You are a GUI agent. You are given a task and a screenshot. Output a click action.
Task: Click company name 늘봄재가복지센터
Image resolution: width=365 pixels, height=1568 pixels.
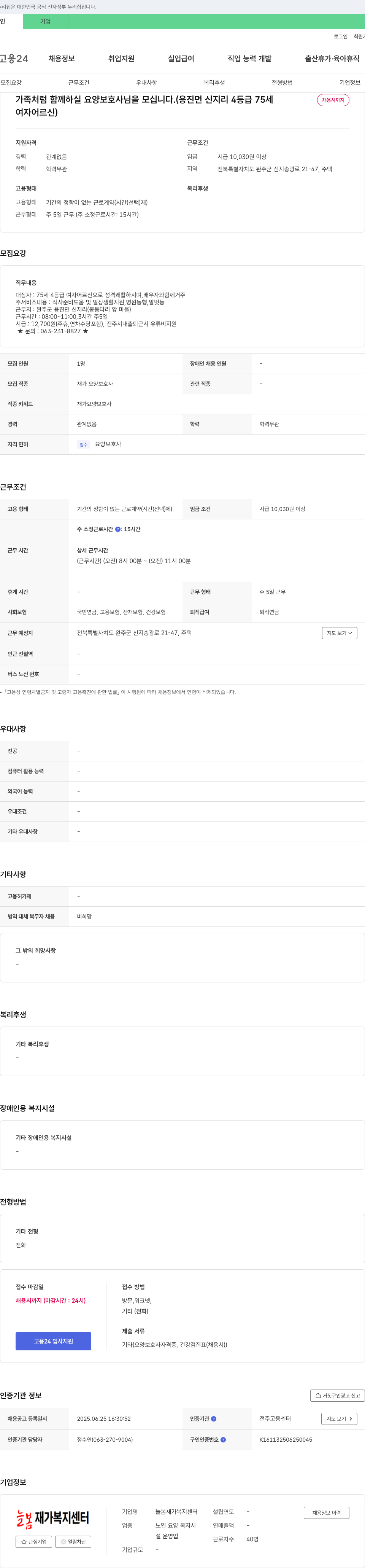tap(176, 1512)
